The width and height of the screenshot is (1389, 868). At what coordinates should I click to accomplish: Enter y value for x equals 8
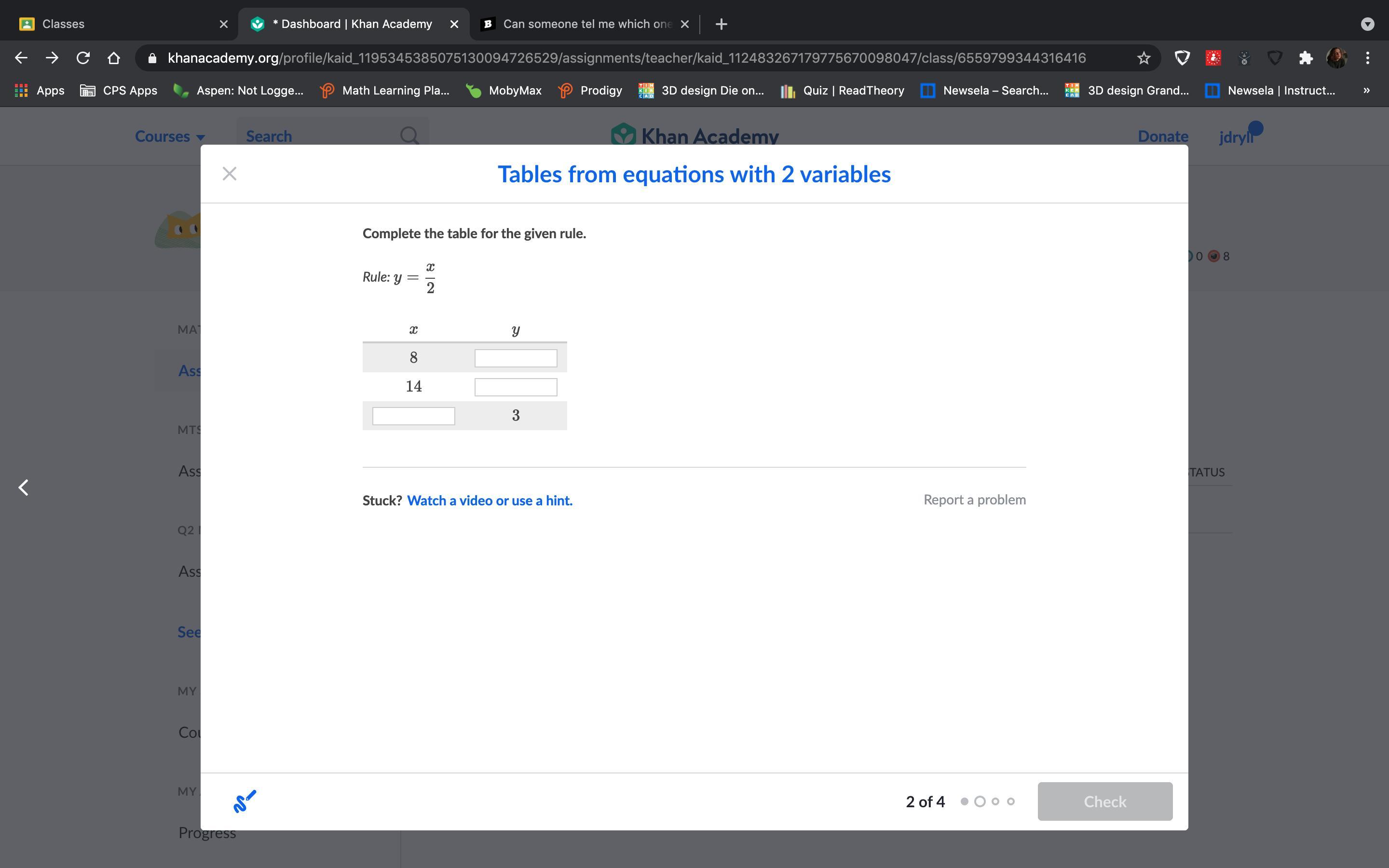coord(516,358)
